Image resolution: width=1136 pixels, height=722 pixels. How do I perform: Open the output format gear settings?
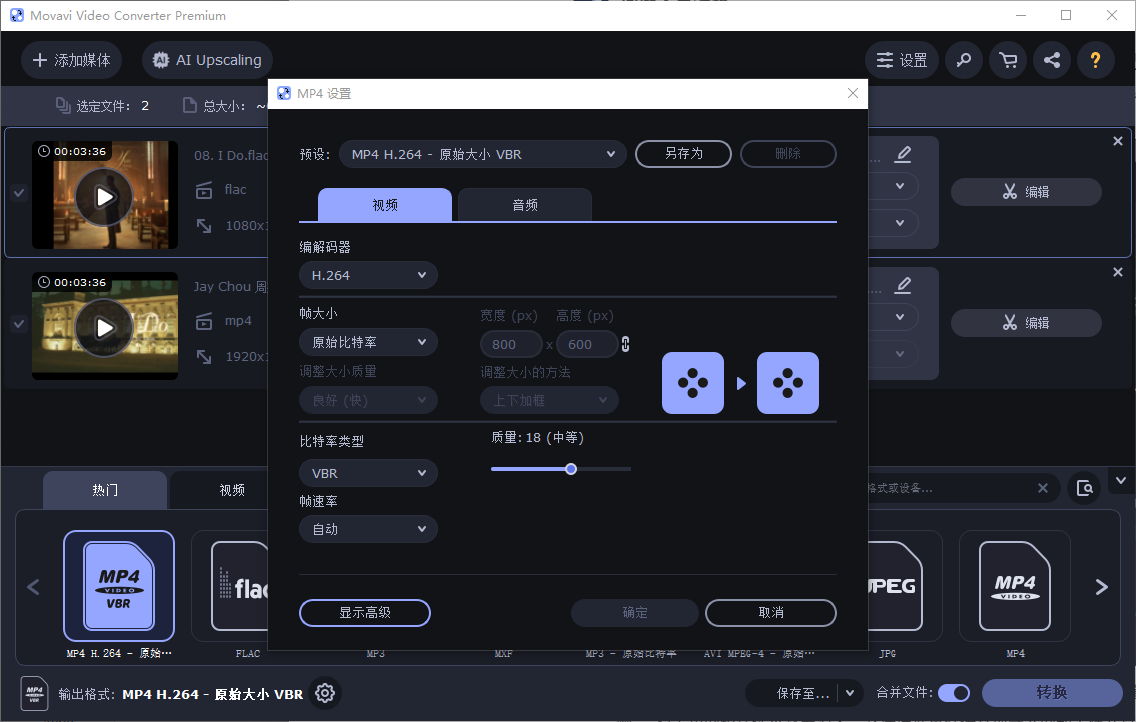(325, 692)
